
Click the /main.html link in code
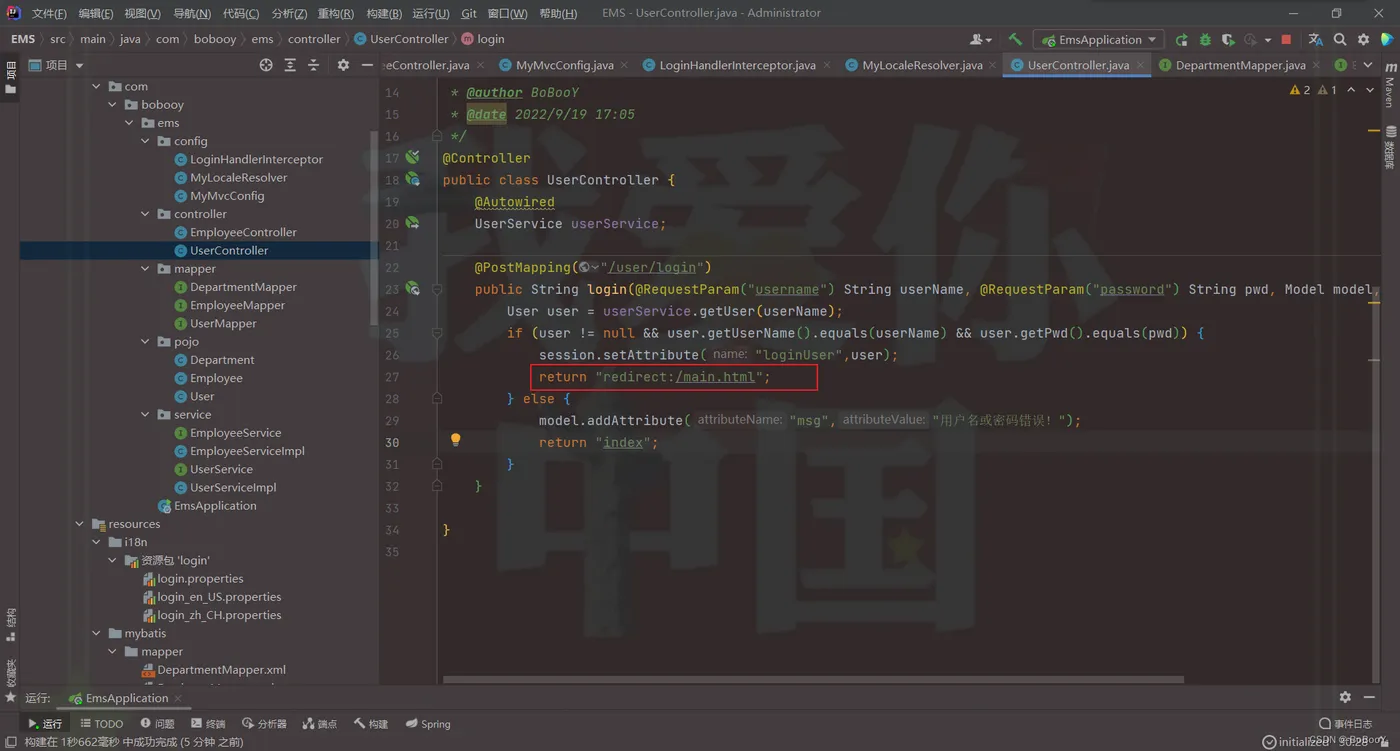point(715,377)
